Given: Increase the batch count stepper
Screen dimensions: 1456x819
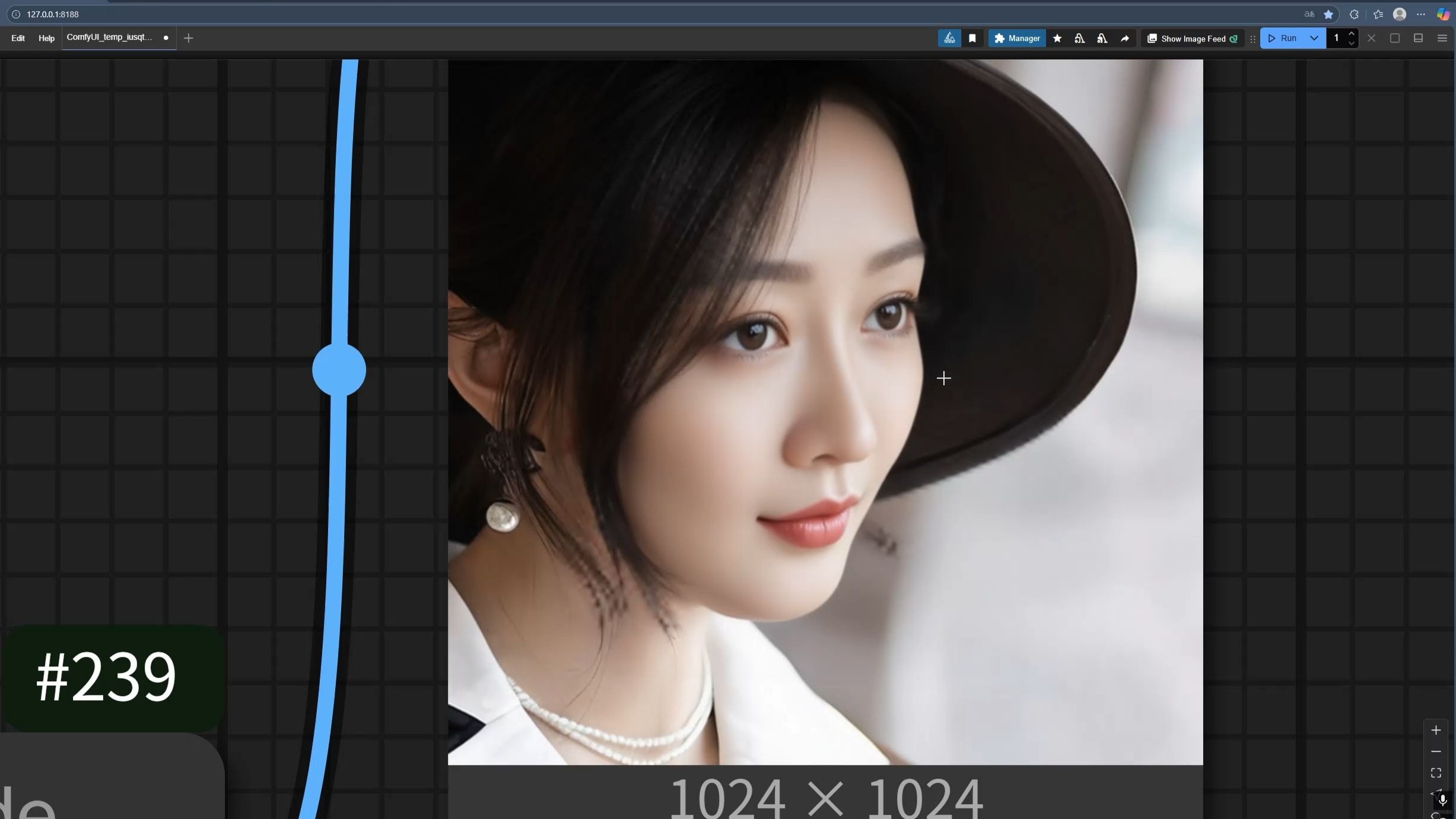Looking at the screenshot, I should tap(1352, 33).
